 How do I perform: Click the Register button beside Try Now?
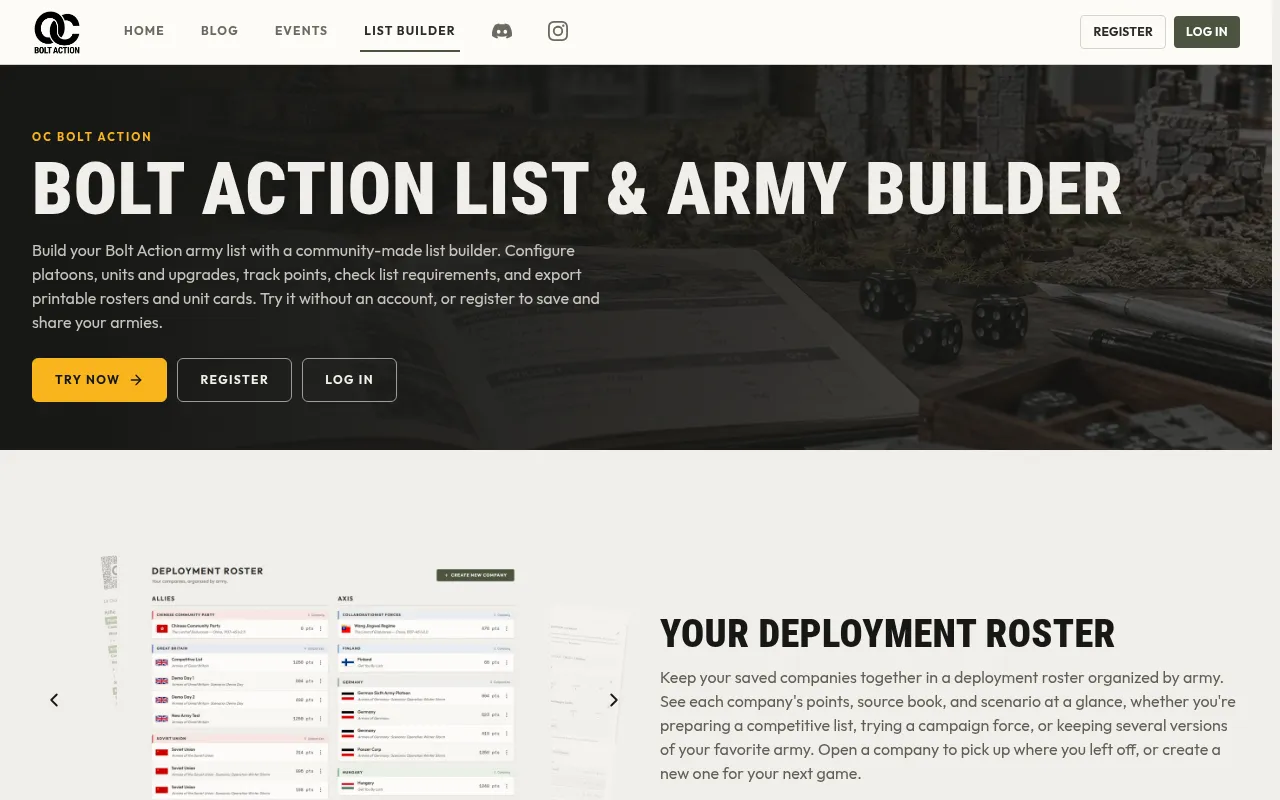click(x=234, y=380)
